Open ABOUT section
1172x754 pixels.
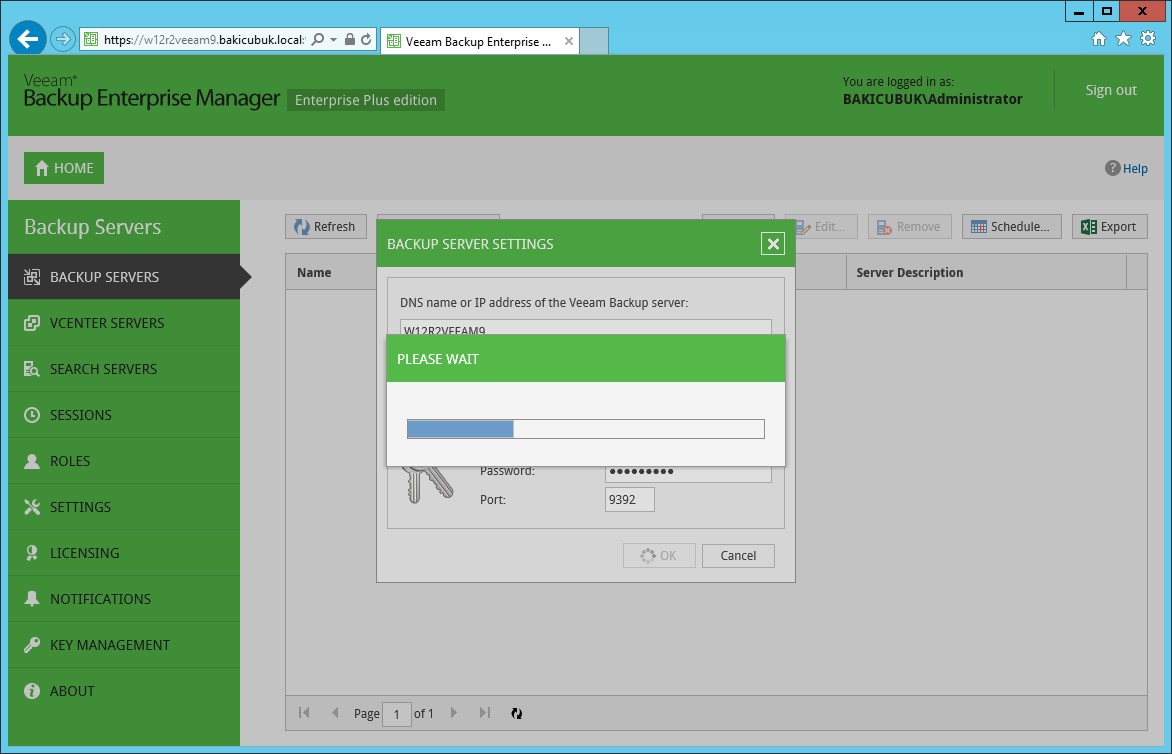tap(124, 691)
